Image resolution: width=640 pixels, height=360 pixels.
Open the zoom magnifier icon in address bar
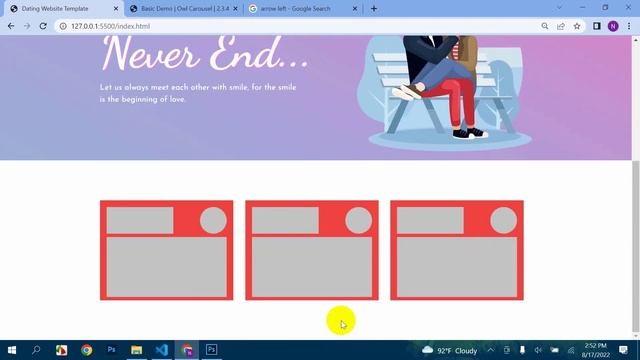545,26
